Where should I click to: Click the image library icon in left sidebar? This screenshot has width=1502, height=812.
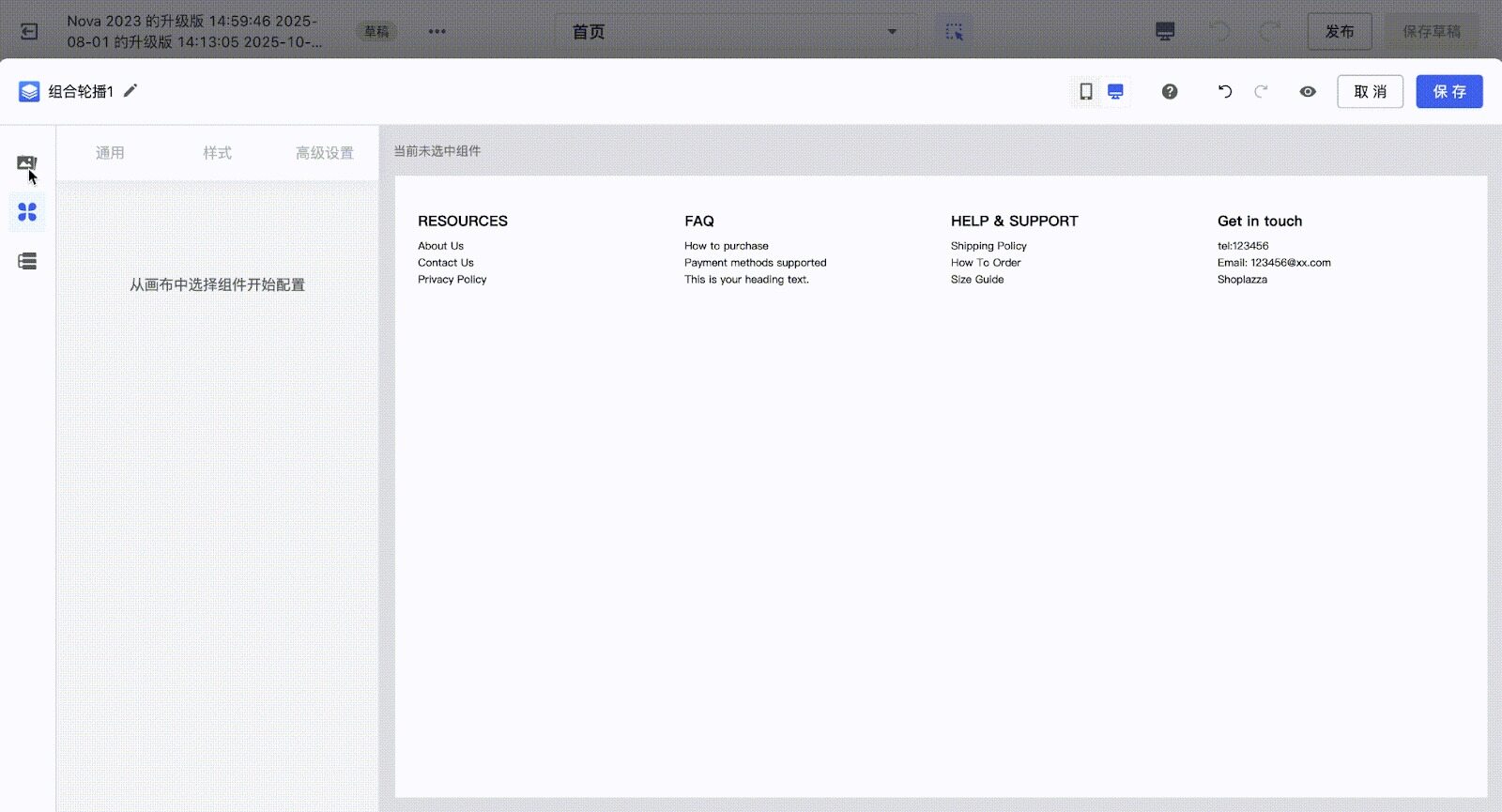(26, 163)
